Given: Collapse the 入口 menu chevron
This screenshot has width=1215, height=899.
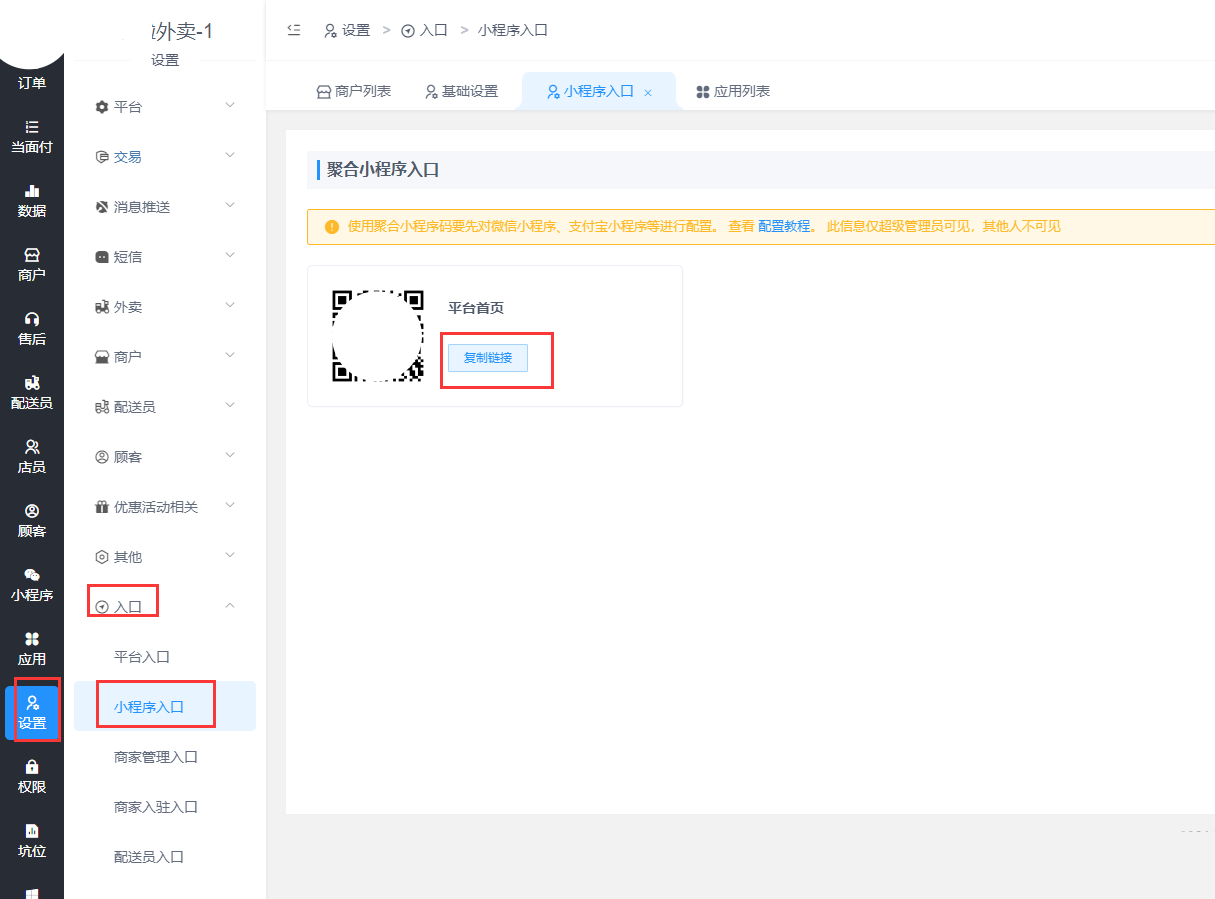Looking at the screenshot, I should tap(230, 605).
